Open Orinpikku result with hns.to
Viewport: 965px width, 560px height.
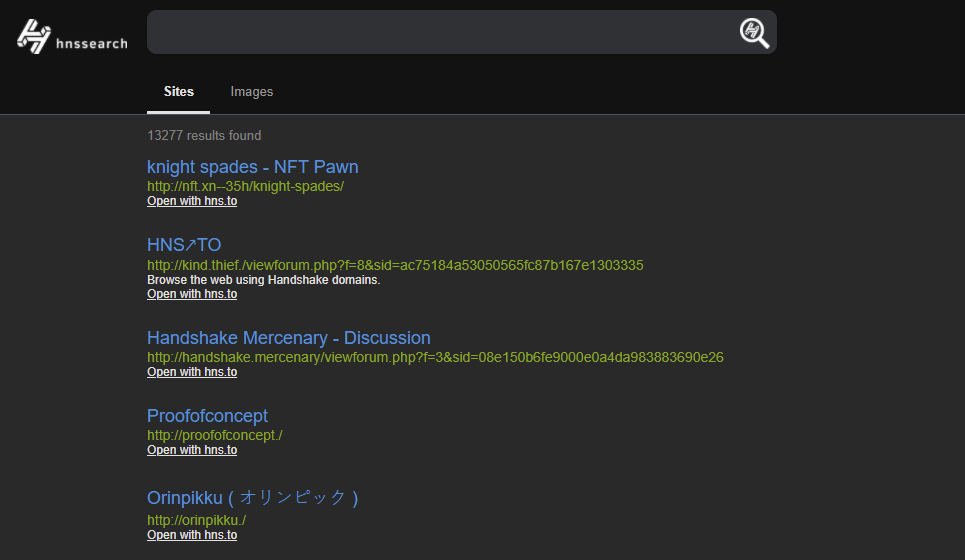click(192, 535)
